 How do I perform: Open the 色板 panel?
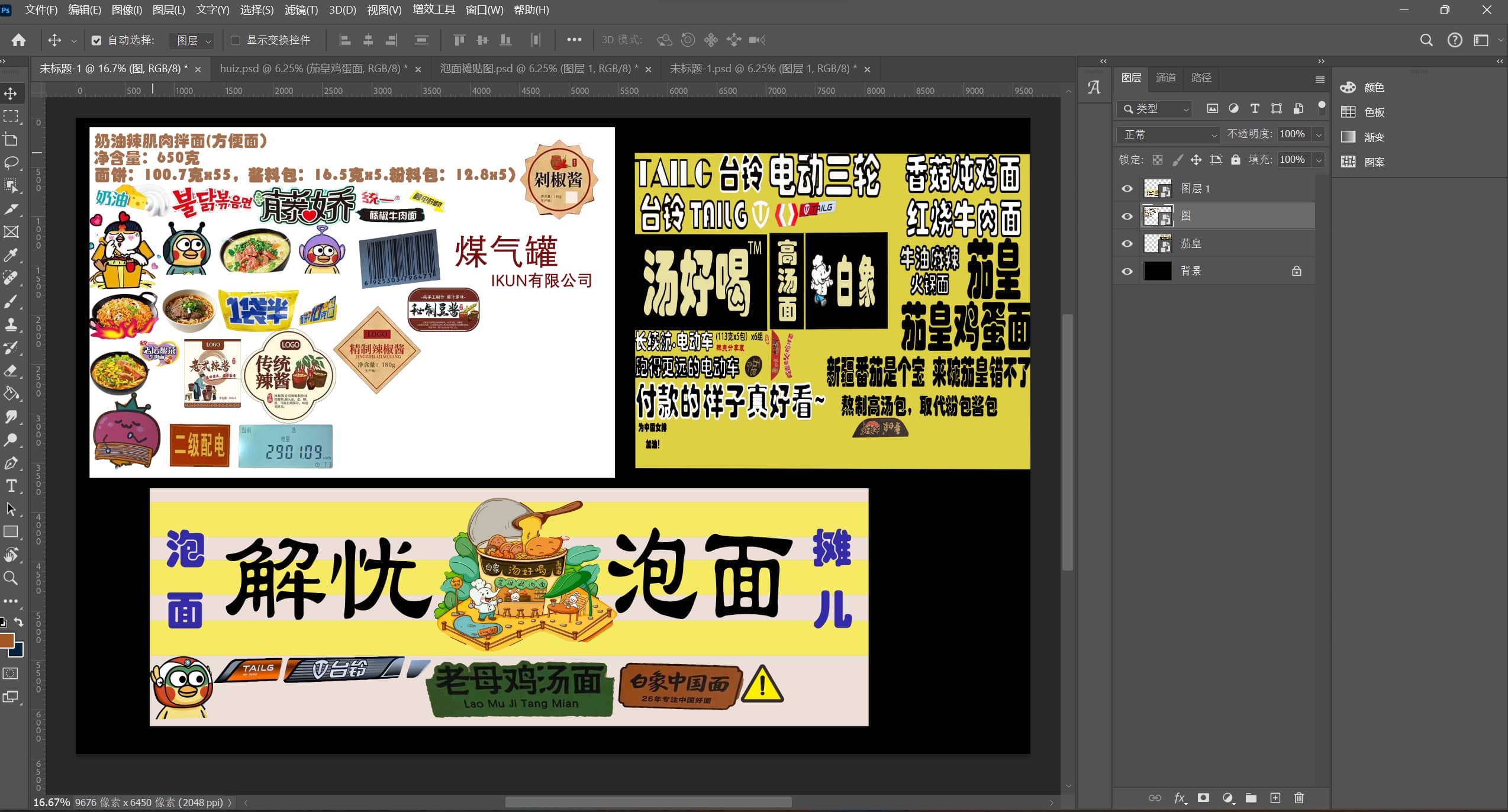[x=1364, y=112]
